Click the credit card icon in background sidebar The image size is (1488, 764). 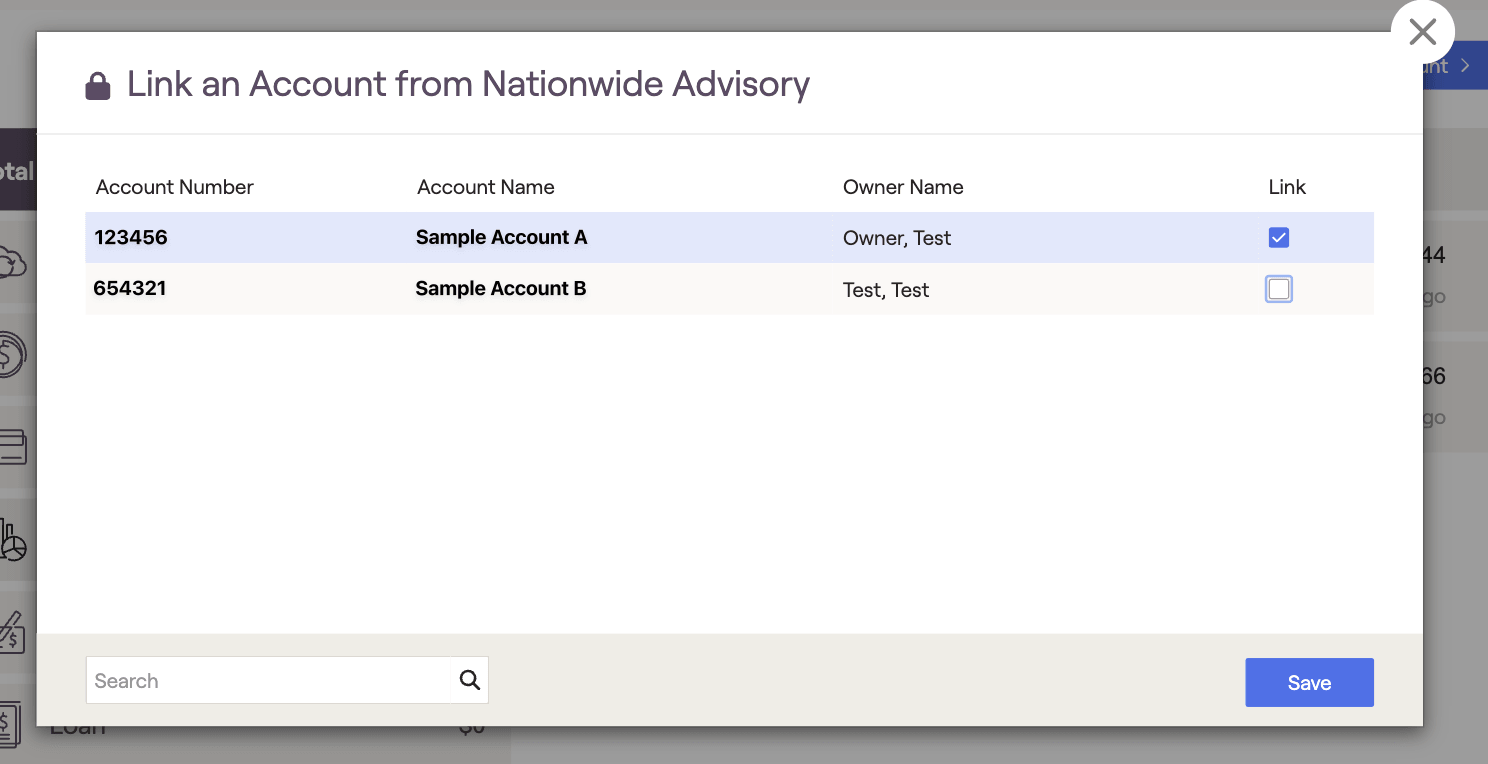point(12,446)
